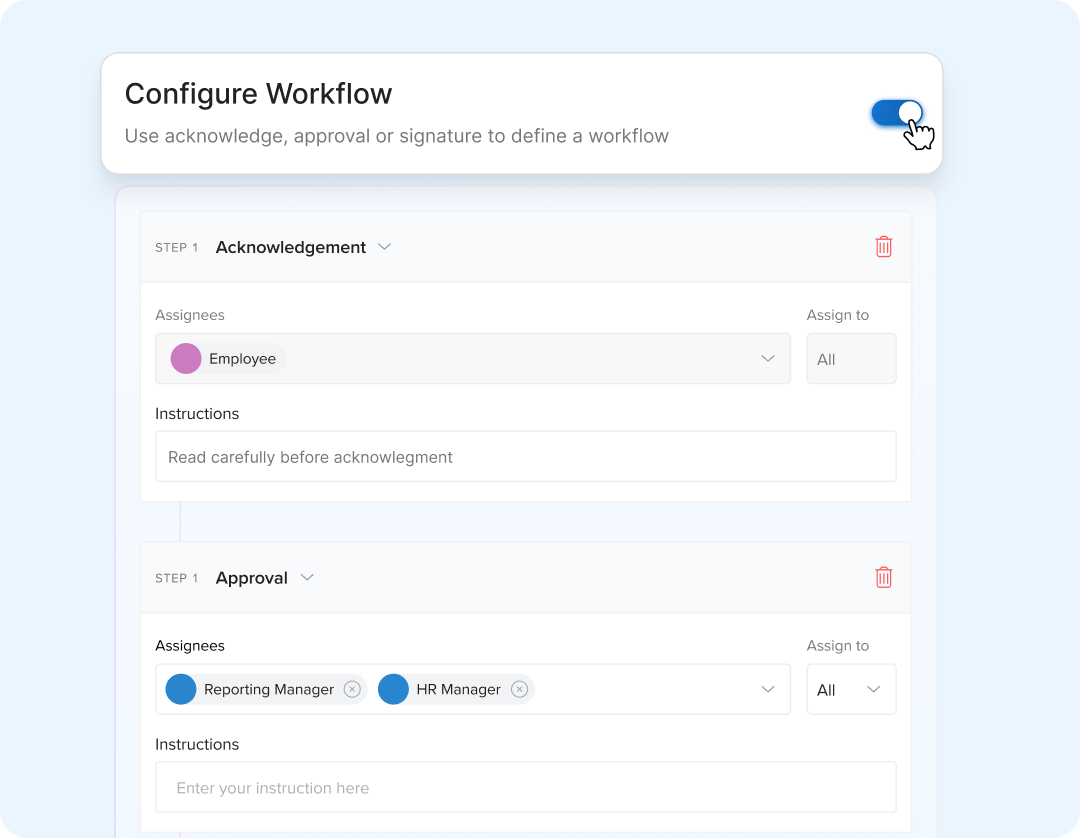The image size is (1080, 838).
Task: Open the Approval Assign to All dropdown
Action: [x=851, y=689]
